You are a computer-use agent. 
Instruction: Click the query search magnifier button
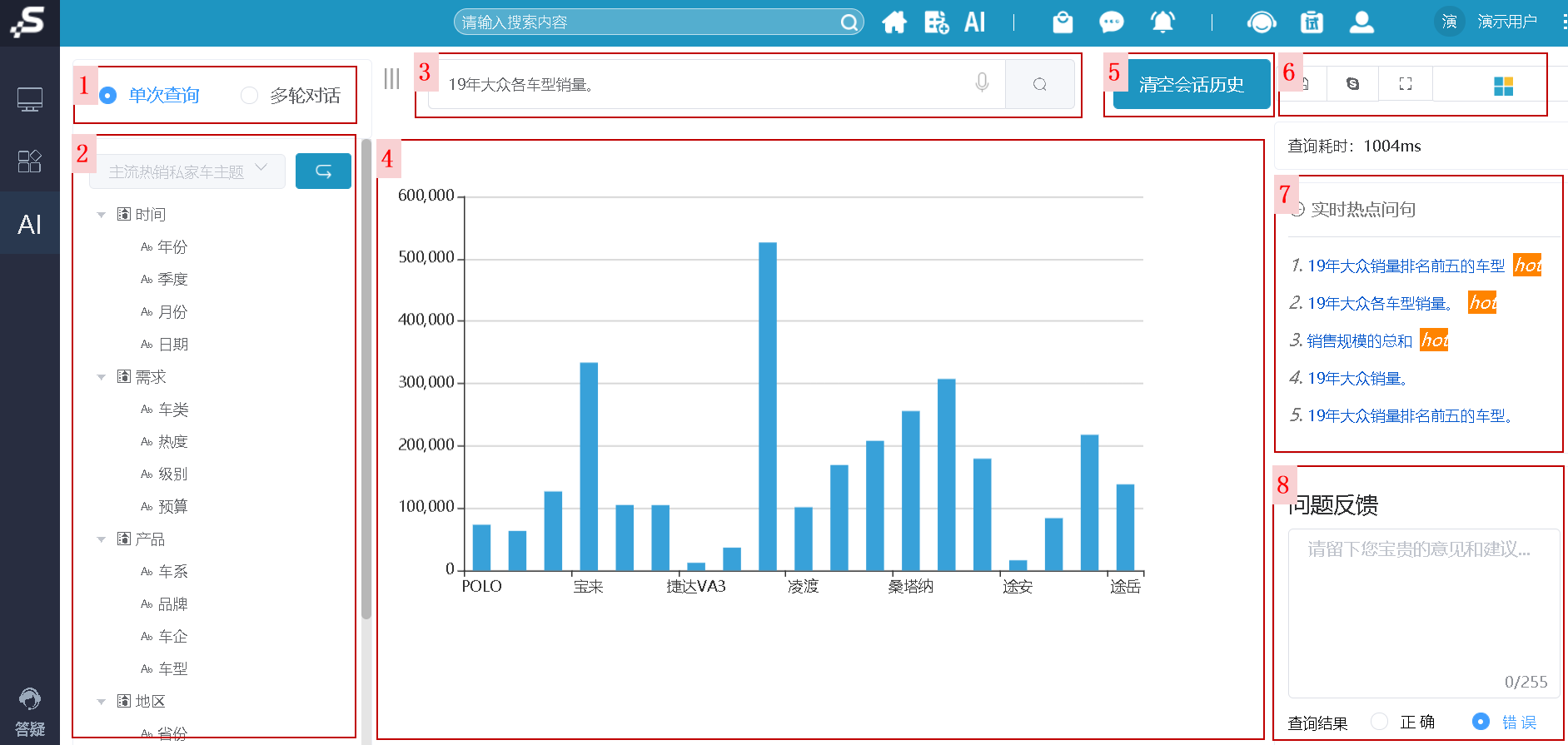[1039, 84]
